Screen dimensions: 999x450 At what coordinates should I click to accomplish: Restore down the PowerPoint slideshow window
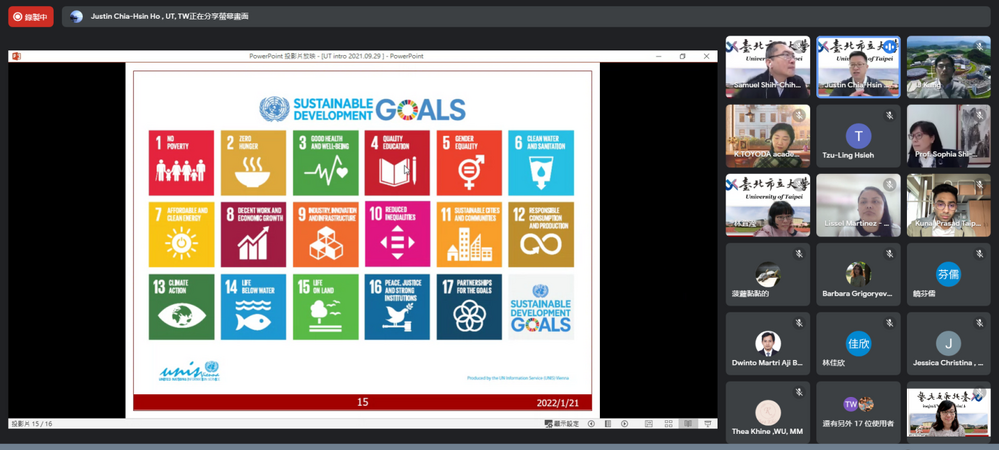coord(682,56)
